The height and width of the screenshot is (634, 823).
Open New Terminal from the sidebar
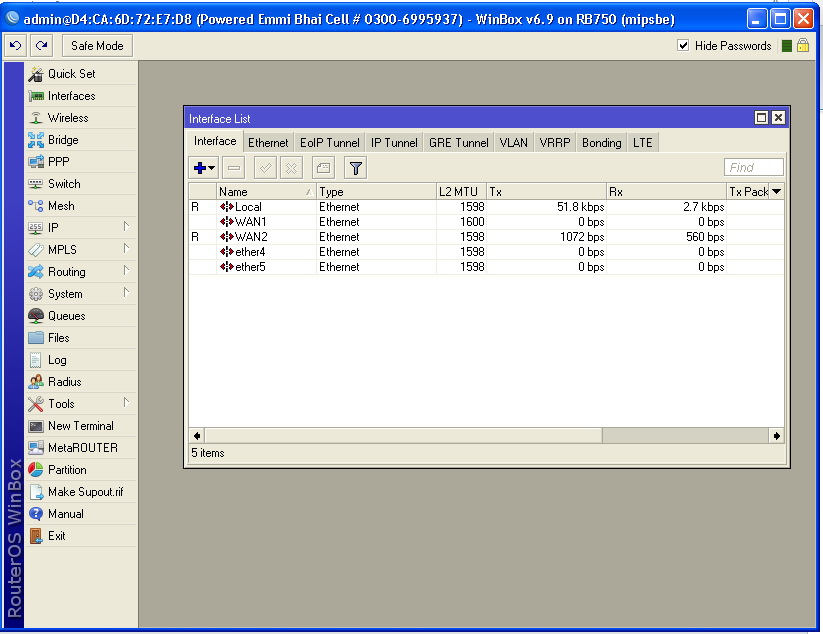73,426
